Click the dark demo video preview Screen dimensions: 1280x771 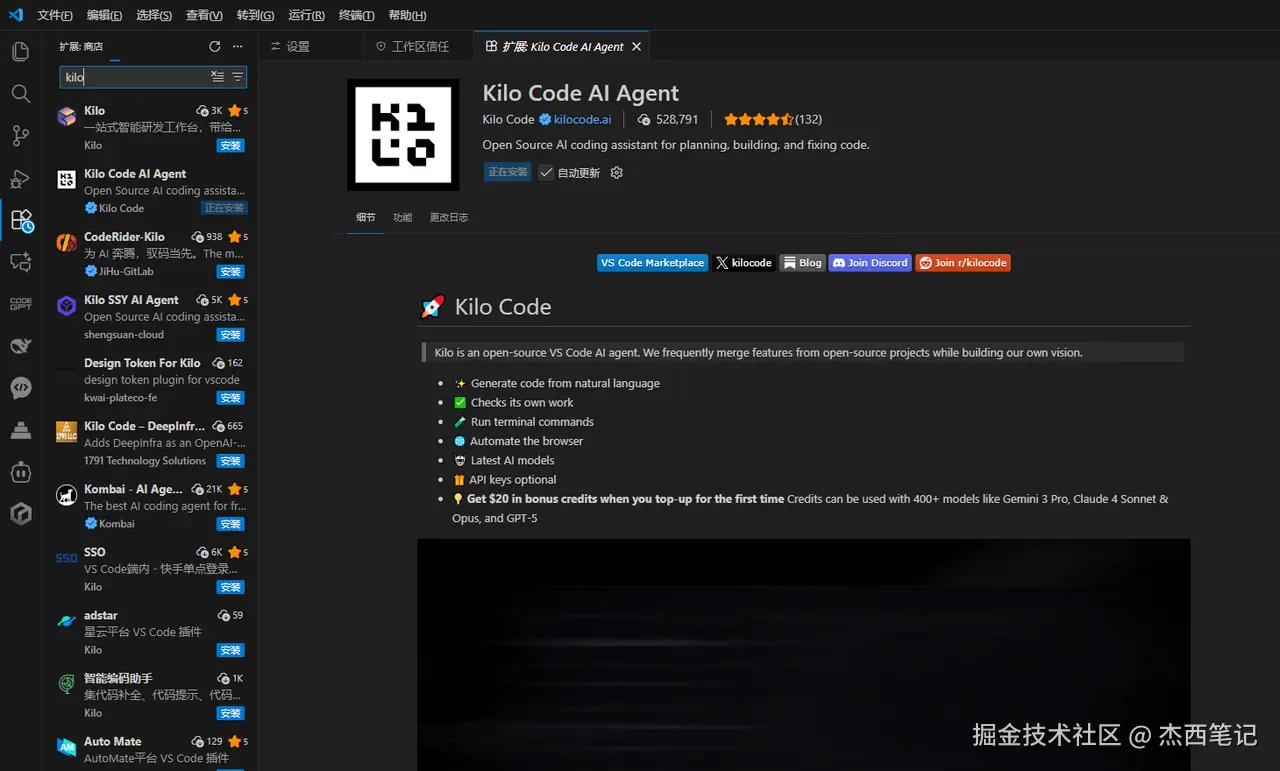click(803, 654)
